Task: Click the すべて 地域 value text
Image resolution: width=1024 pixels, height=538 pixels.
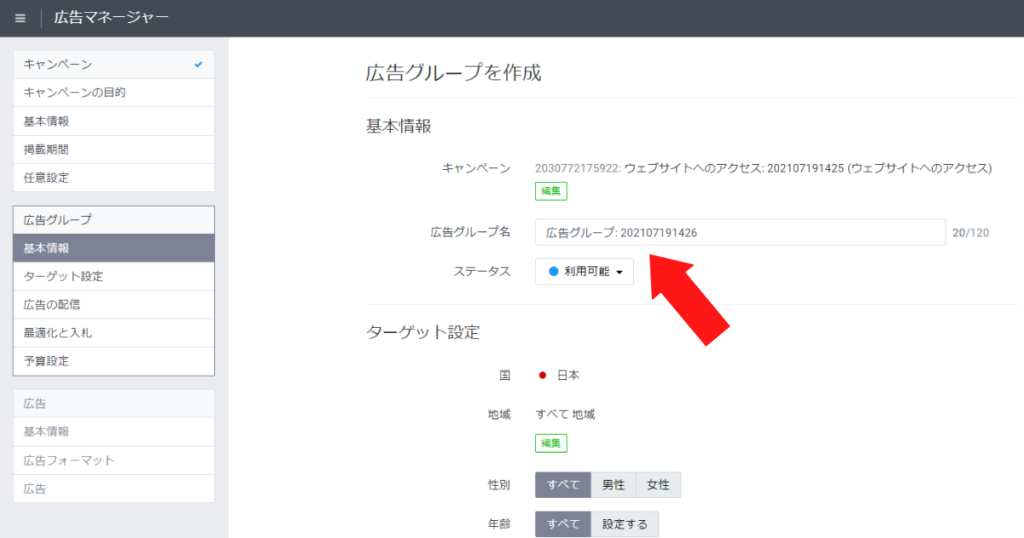Action: 566,415
